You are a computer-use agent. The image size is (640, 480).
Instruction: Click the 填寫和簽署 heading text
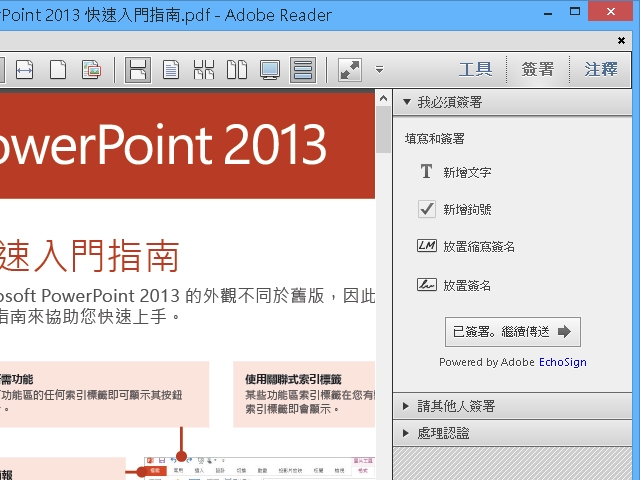435,139
